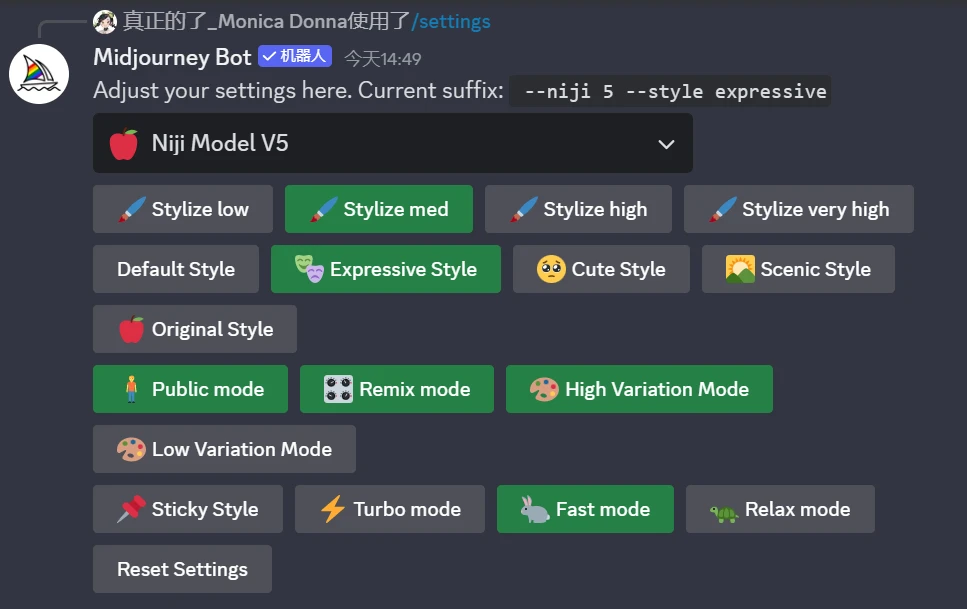Image resolution: width=967 pixels, height=609 pixels.
Task: Click Reset Settings button
Action: pos(182,569)
